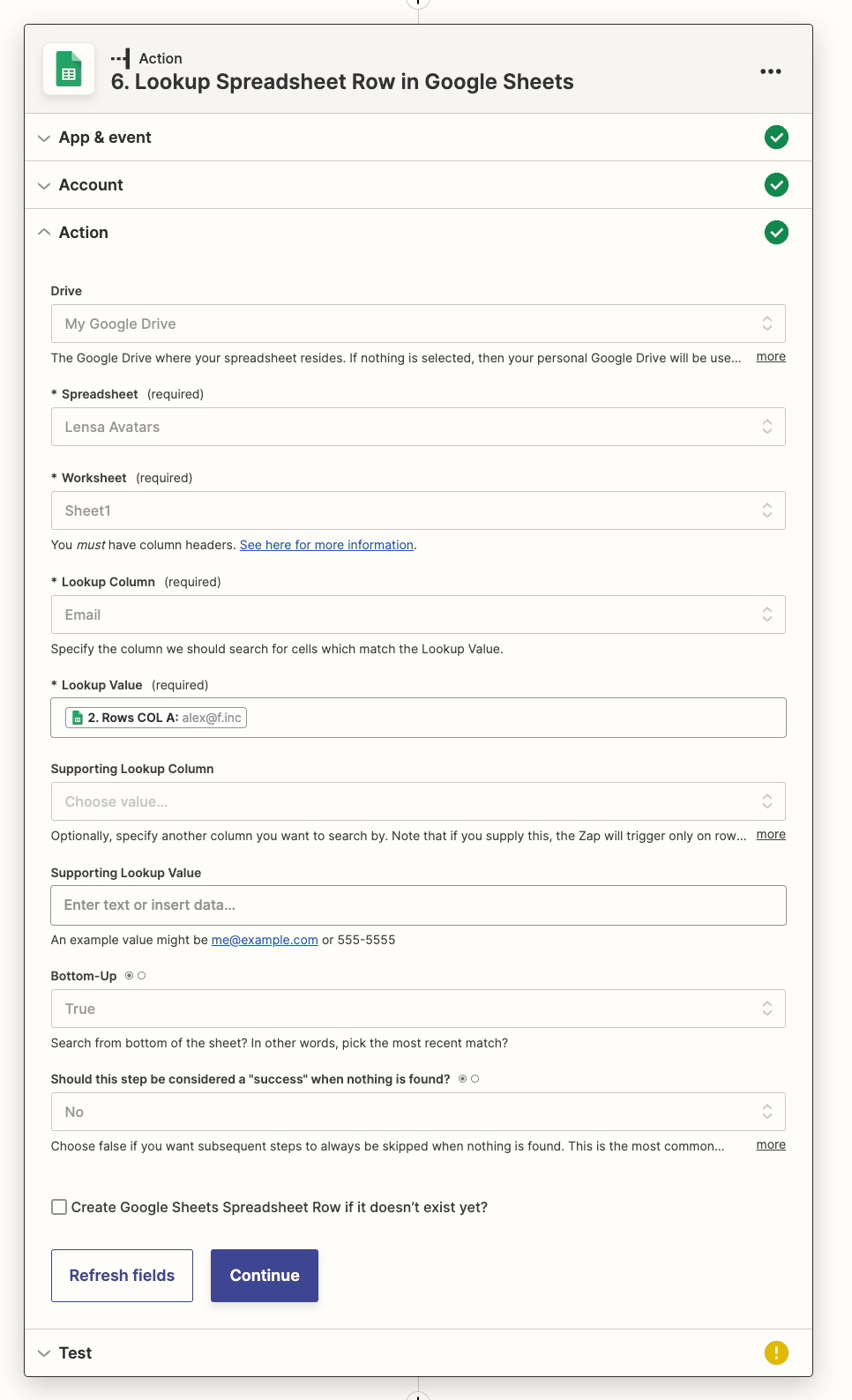Open the Spreadsheet Lensa Avatars dropdown
The height and width of the screenshot is (1400, 852).
pos(418,427)
